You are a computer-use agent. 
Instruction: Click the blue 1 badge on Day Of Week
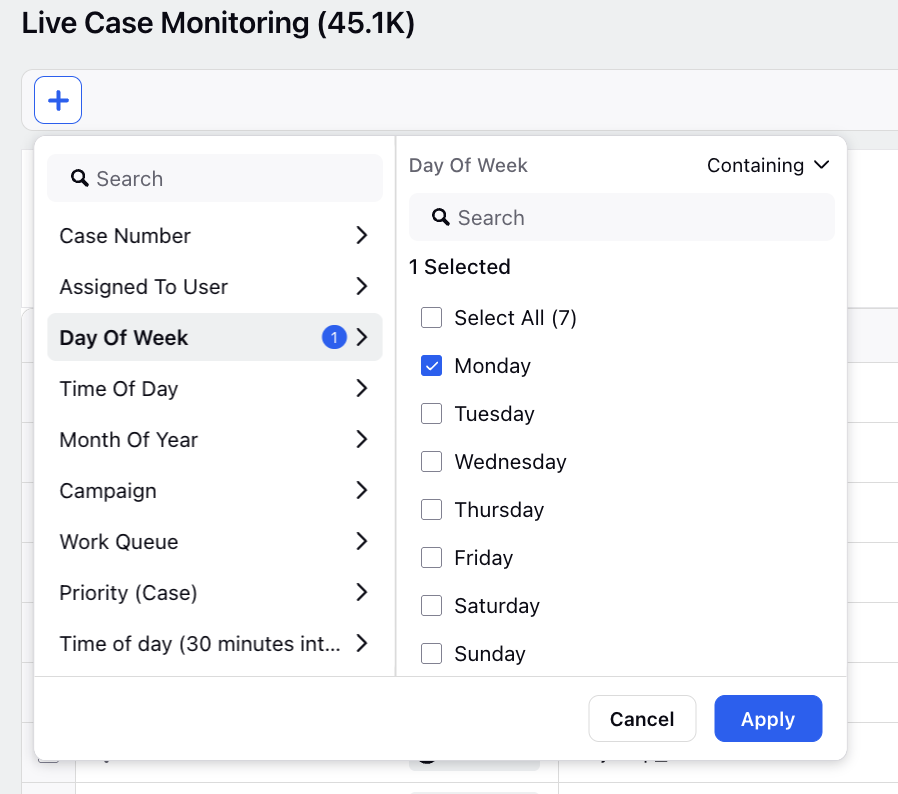point(334,337)
